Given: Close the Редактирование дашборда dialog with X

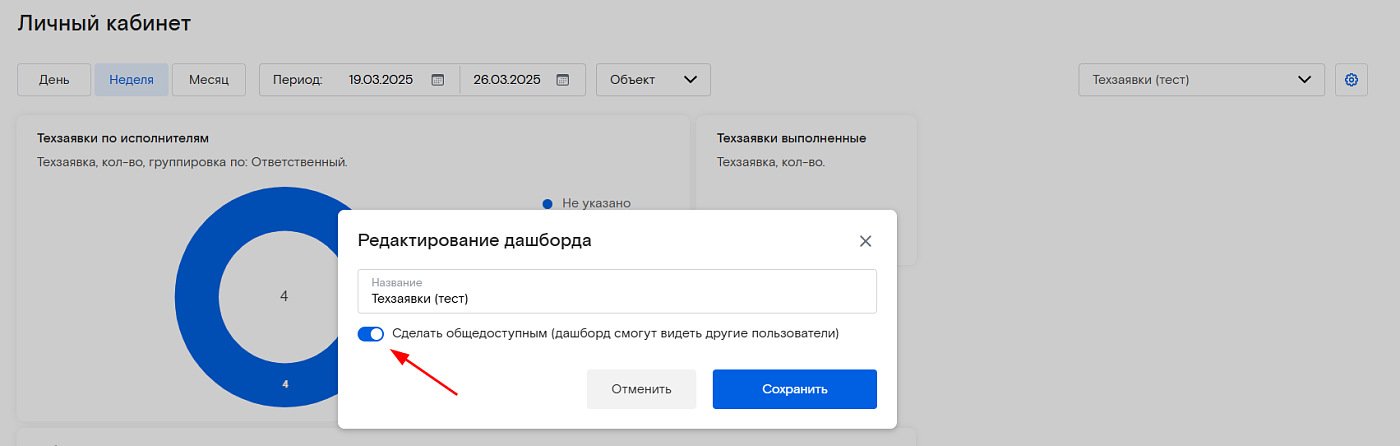Looking at the screenshot, I should [866, 241].
